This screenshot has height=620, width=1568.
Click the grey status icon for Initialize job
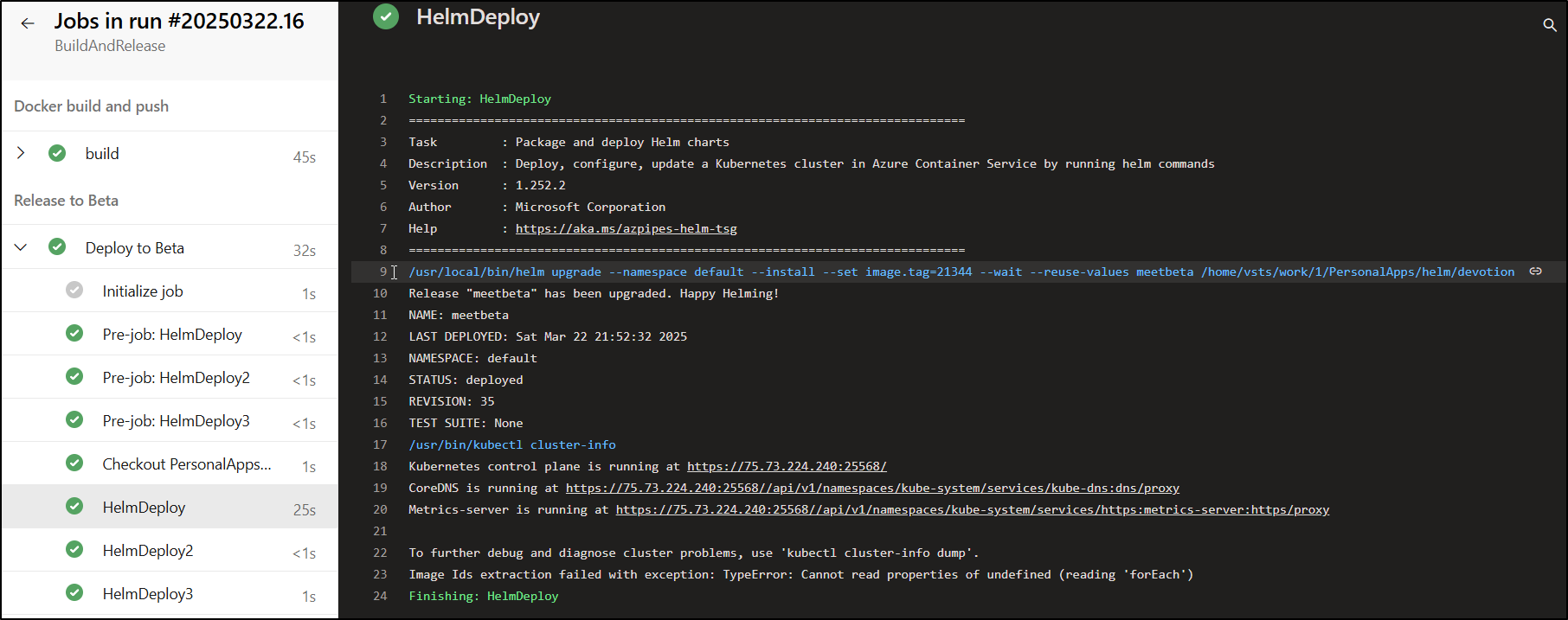click(x=74, y=291)
